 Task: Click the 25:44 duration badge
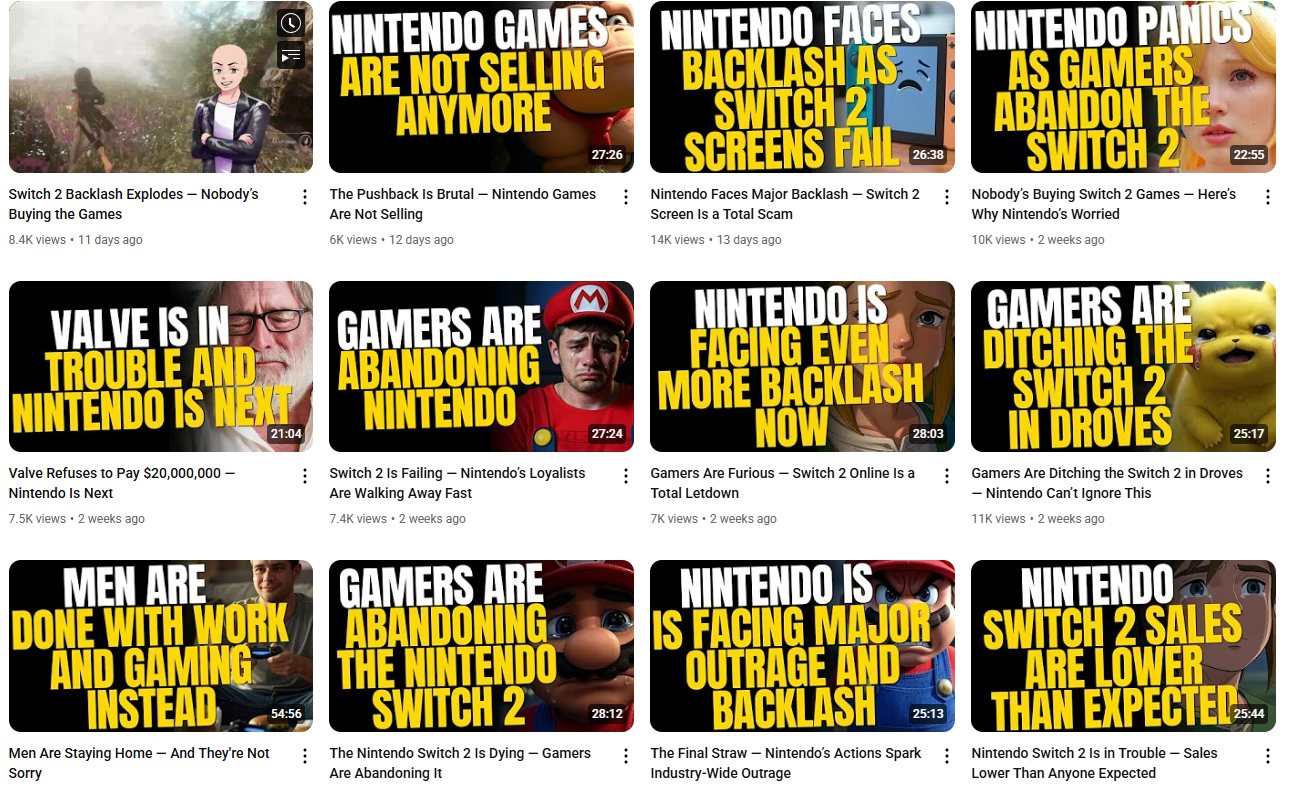tap(1249, 715)
